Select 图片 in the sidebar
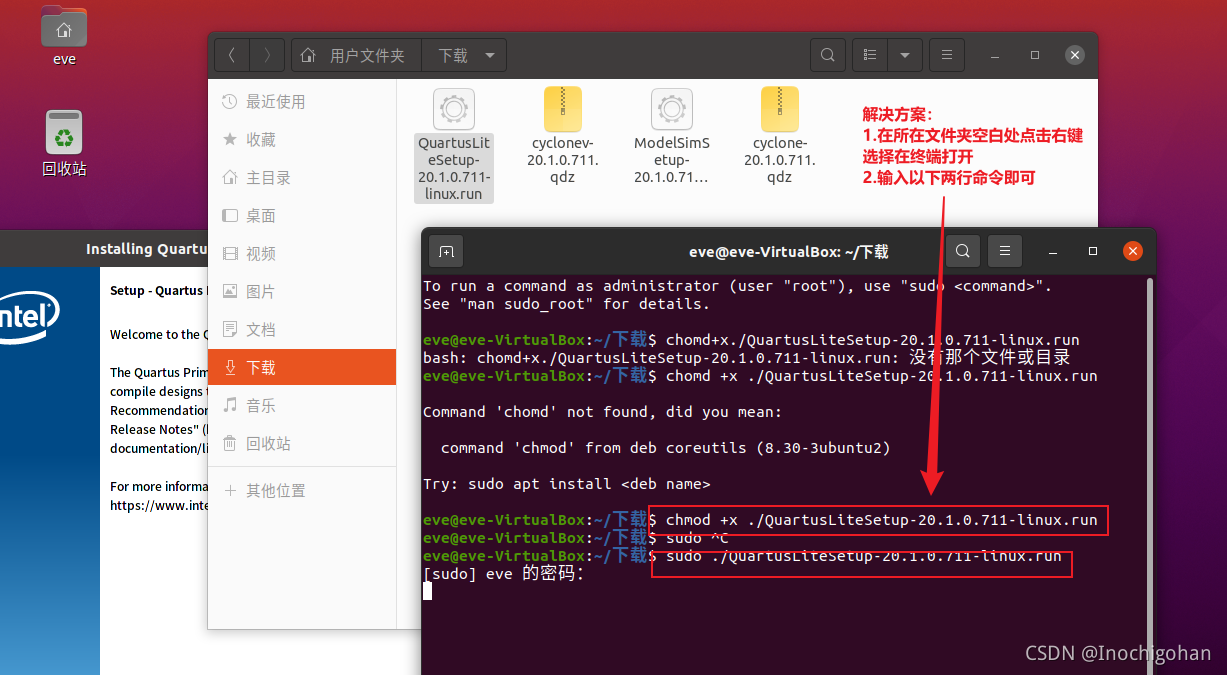This screenshot has width=1227, height=675. coord(302,292)
